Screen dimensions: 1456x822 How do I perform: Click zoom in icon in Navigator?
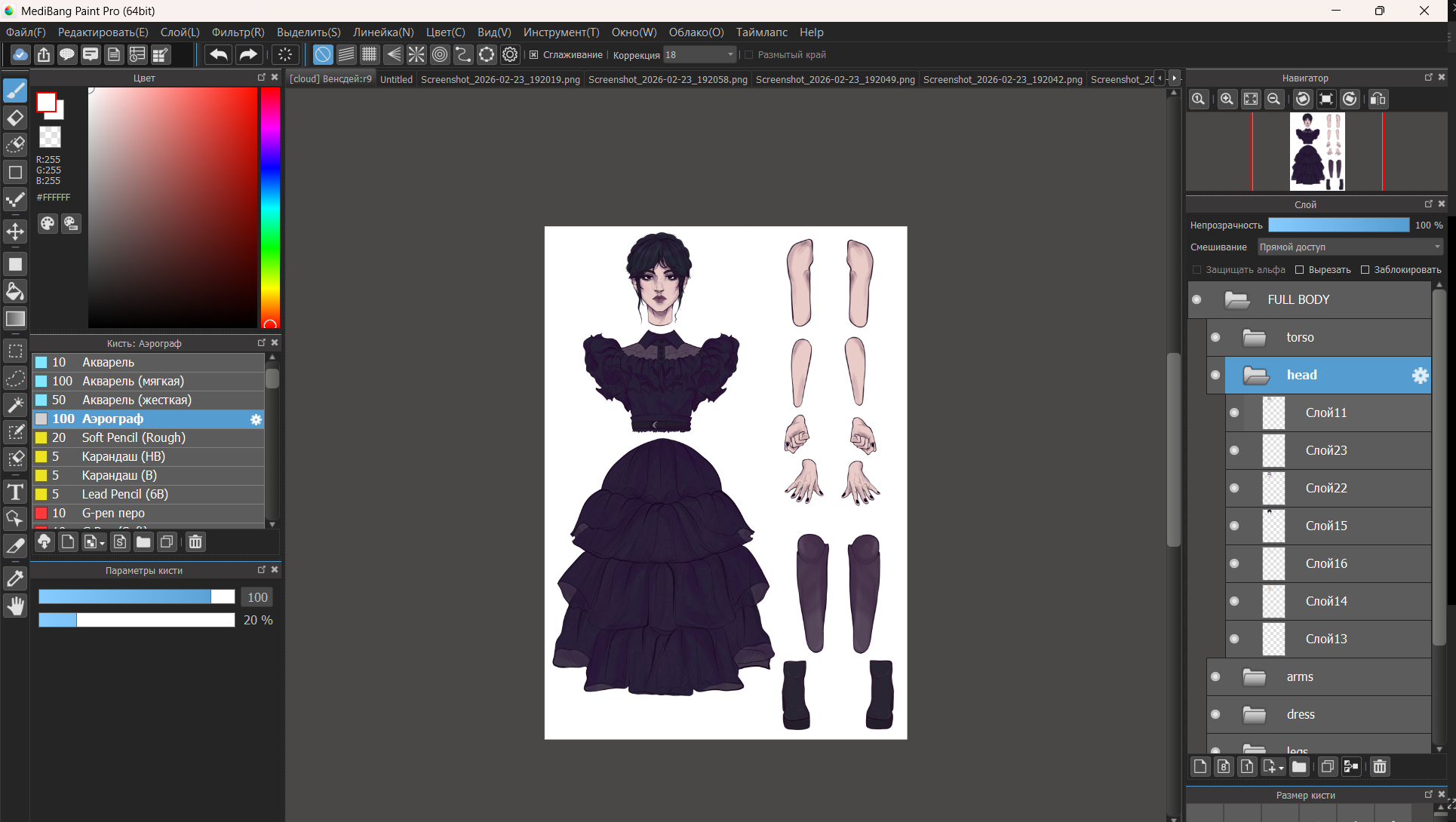(x=1227, y=99)
